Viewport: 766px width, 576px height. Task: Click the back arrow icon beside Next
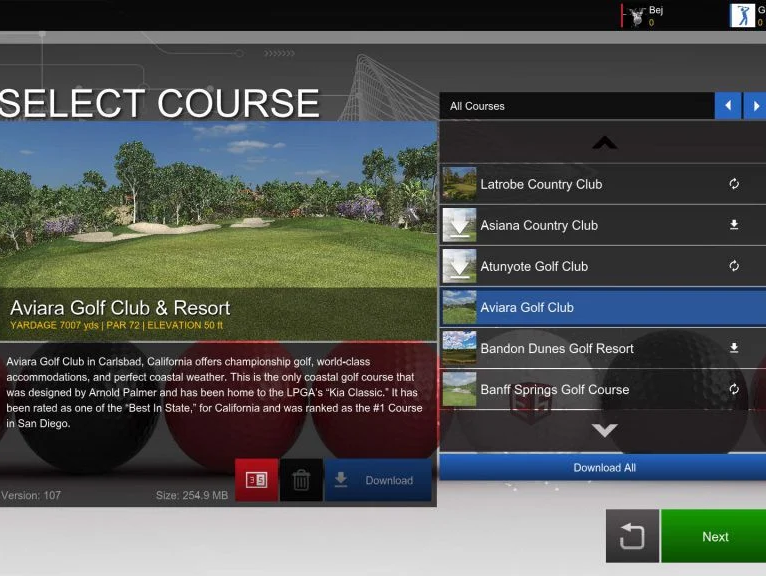[632, 536]
